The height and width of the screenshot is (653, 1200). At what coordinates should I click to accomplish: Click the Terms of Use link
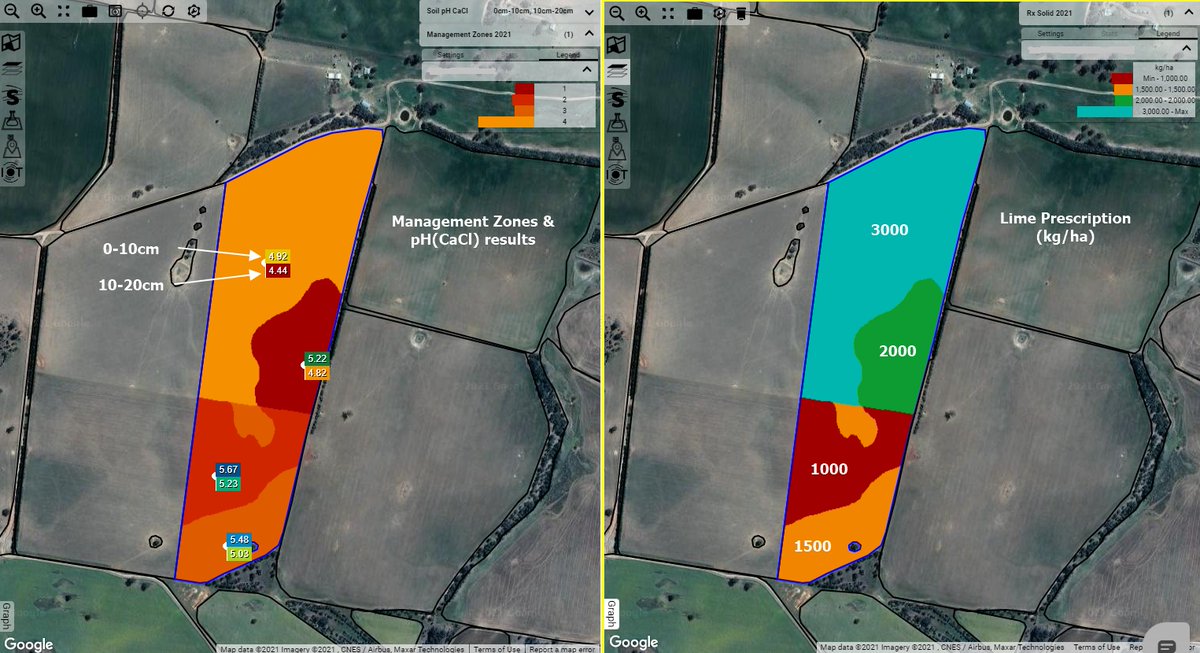(497, 647)
